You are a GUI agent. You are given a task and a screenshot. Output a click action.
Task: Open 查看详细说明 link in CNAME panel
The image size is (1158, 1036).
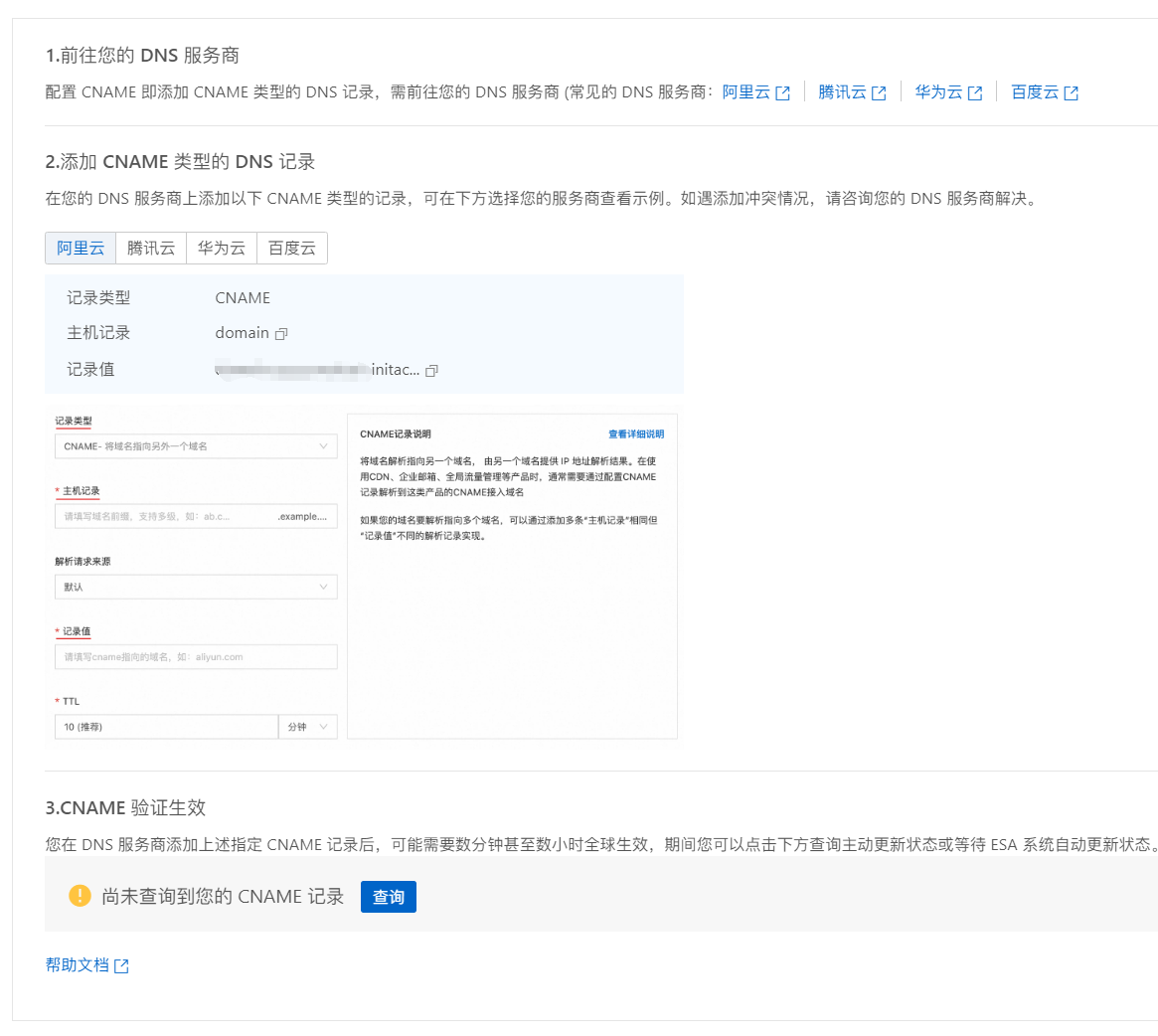pos(636,434)
